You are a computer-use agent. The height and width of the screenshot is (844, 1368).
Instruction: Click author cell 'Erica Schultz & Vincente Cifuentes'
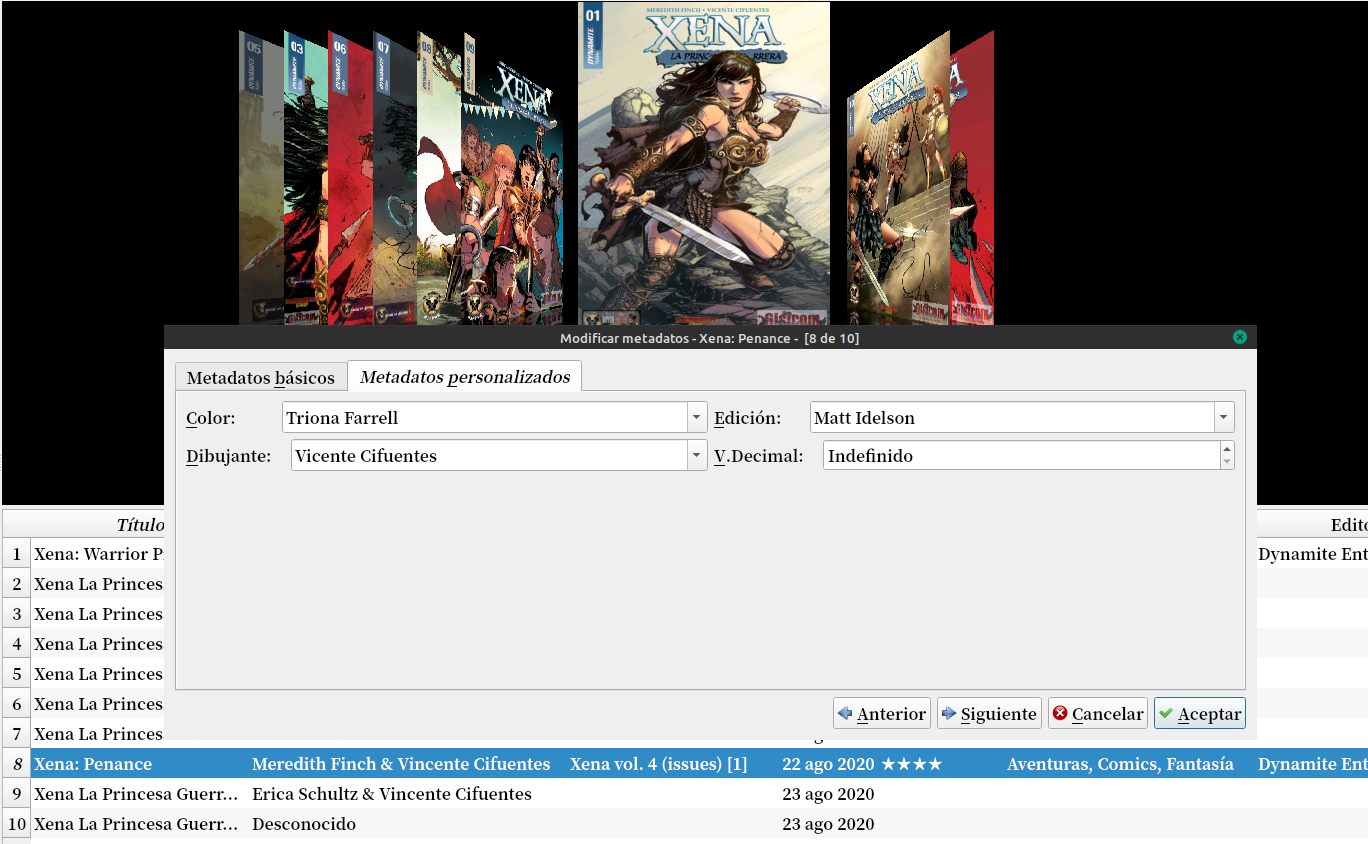[392, 794]
